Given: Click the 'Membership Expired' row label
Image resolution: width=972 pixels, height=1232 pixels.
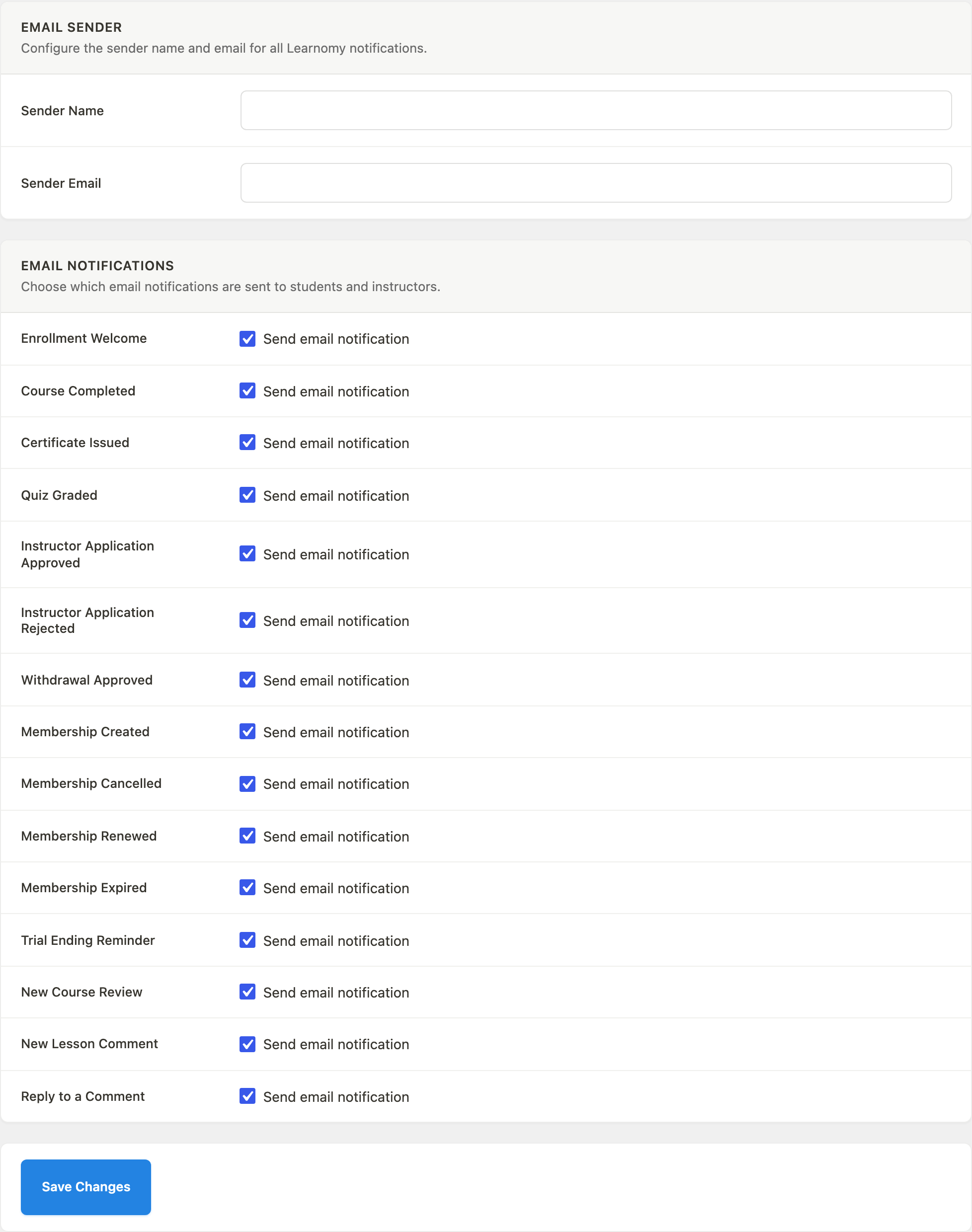Looking at the screenshot, I should (x=83, y=888).
